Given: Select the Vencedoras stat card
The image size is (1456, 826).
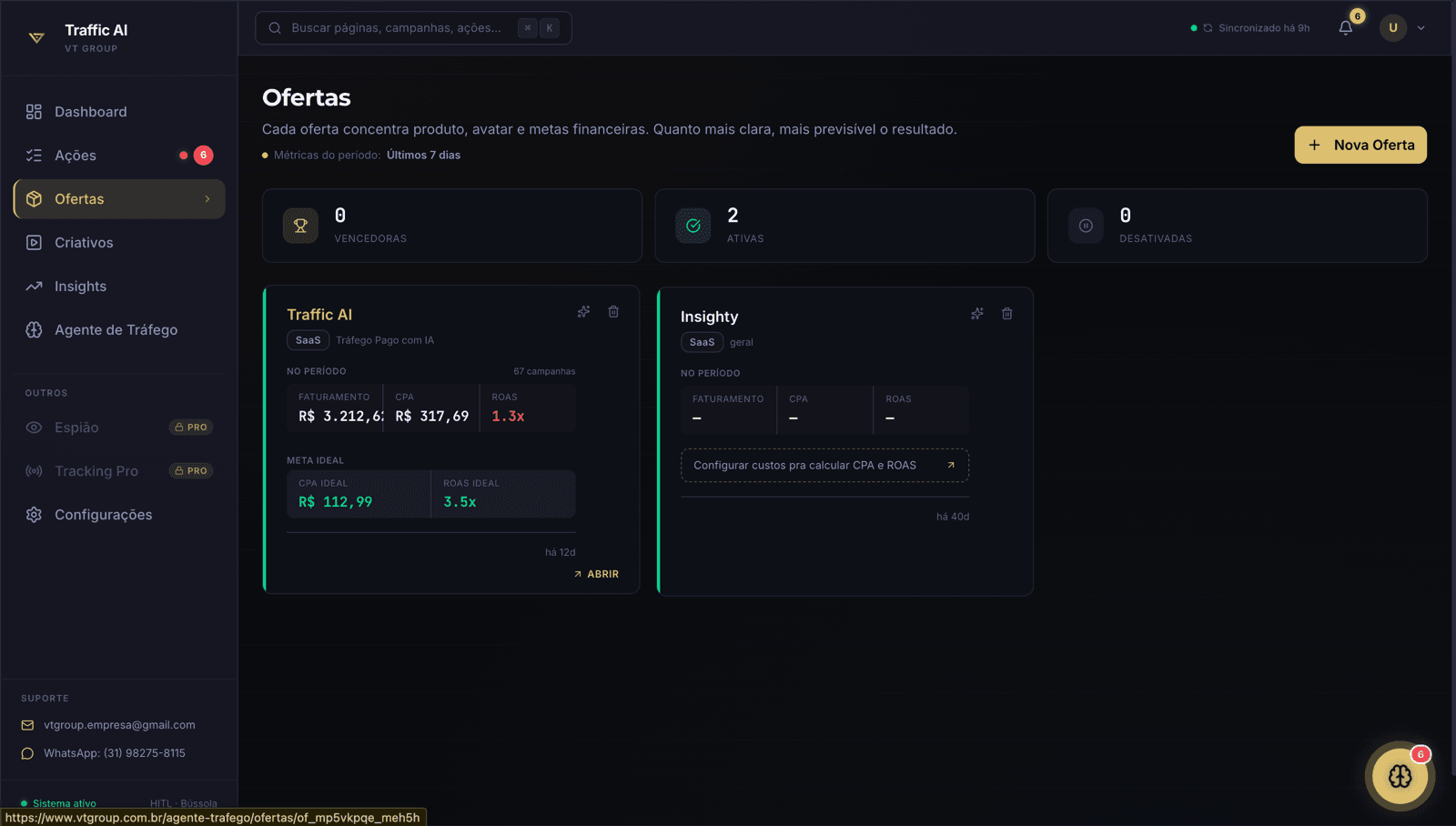Looking at the screenshot, I should pyautogui.click(x=452, y=226).
